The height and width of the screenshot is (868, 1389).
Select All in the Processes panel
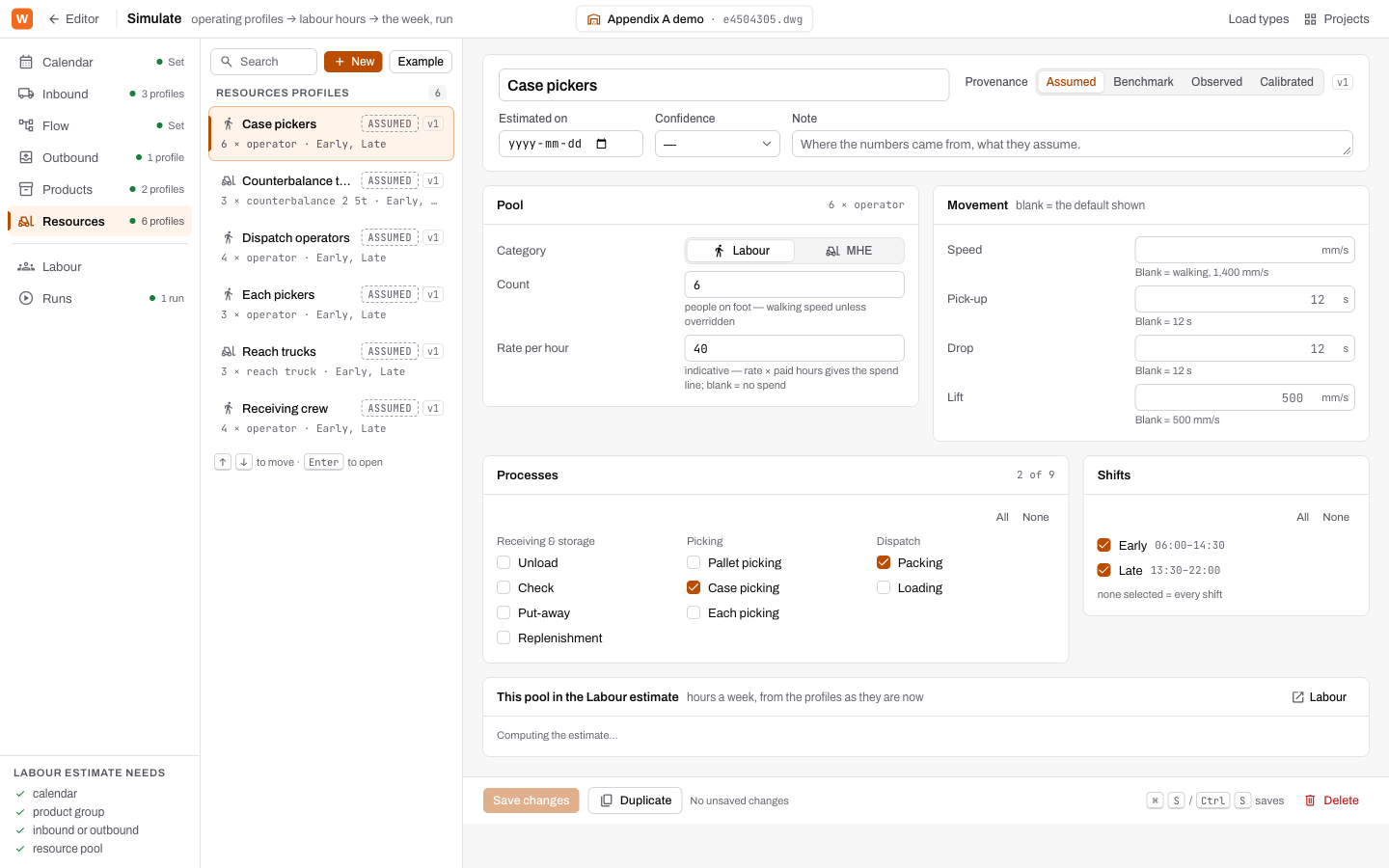[1002, 517]
